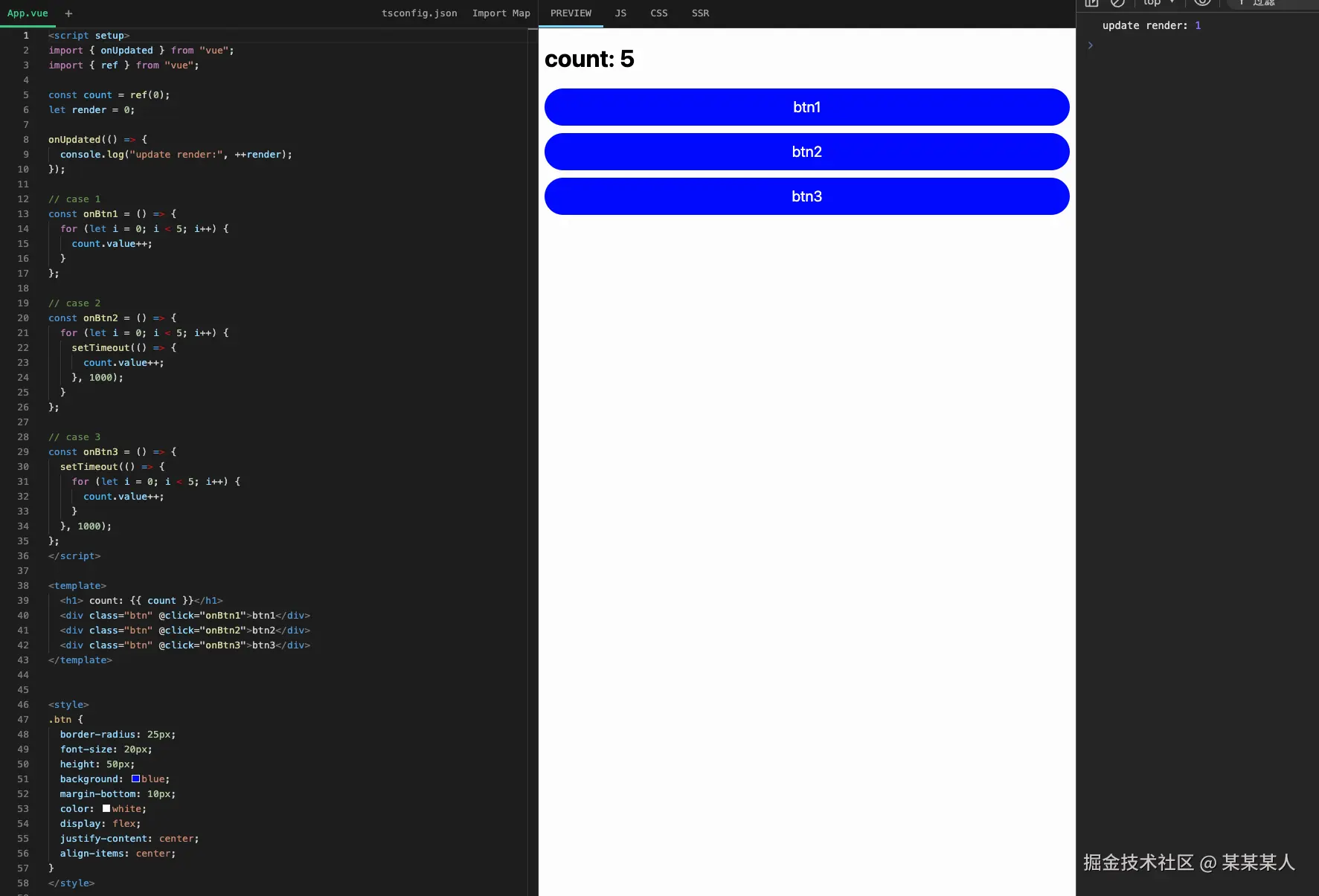
Task: Click the closing '</script>' tag
Action: (x=74, y=555)
